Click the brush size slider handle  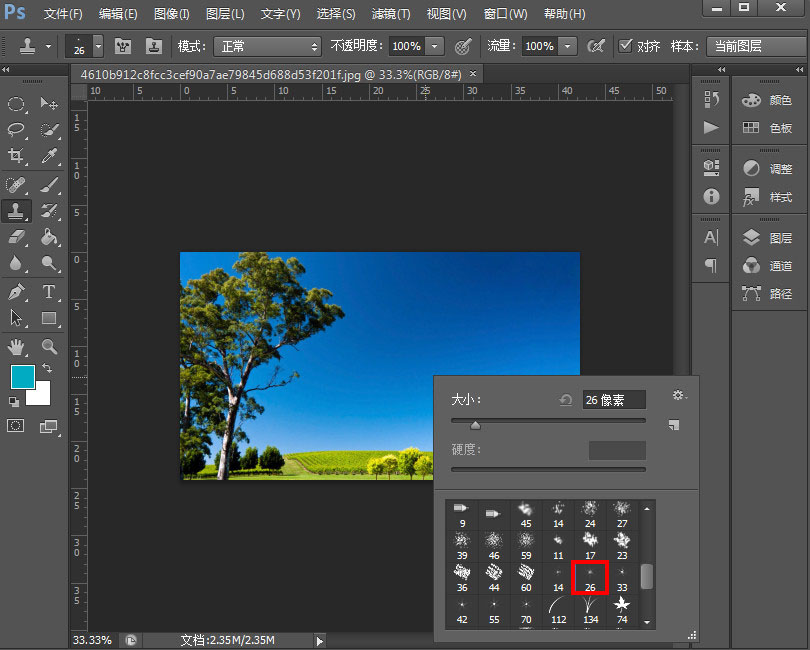point(475,425)
